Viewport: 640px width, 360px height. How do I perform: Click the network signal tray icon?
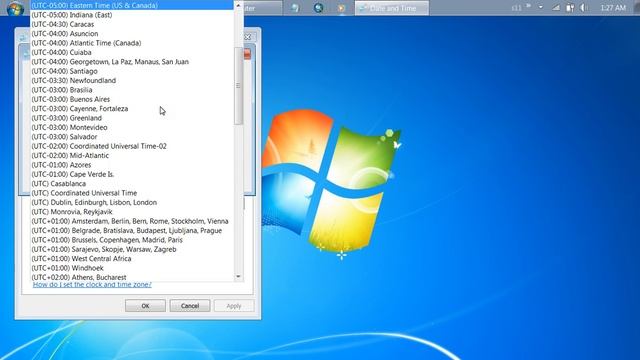[556, 7]
